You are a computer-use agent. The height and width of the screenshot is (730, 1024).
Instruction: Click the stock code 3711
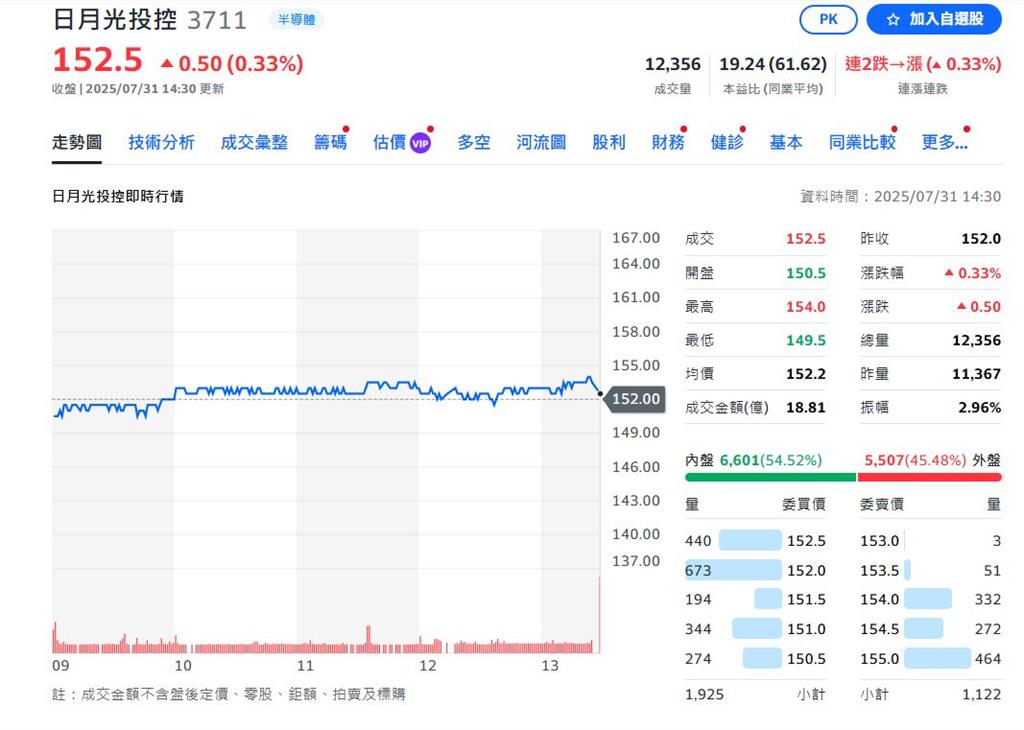[x=217, y=20]
